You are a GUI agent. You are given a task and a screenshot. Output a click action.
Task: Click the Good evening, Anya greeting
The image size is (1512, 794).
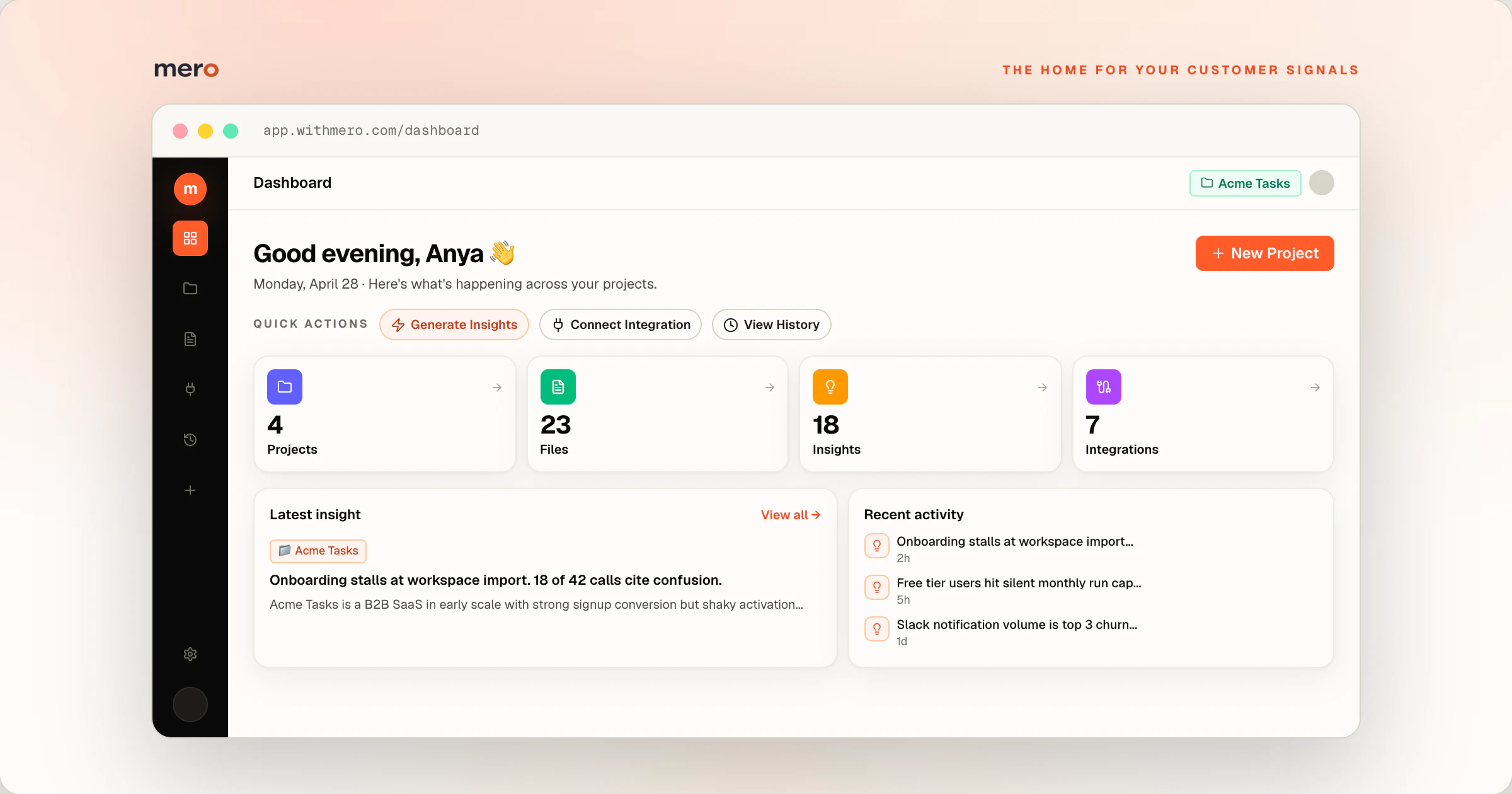[384, 253]
